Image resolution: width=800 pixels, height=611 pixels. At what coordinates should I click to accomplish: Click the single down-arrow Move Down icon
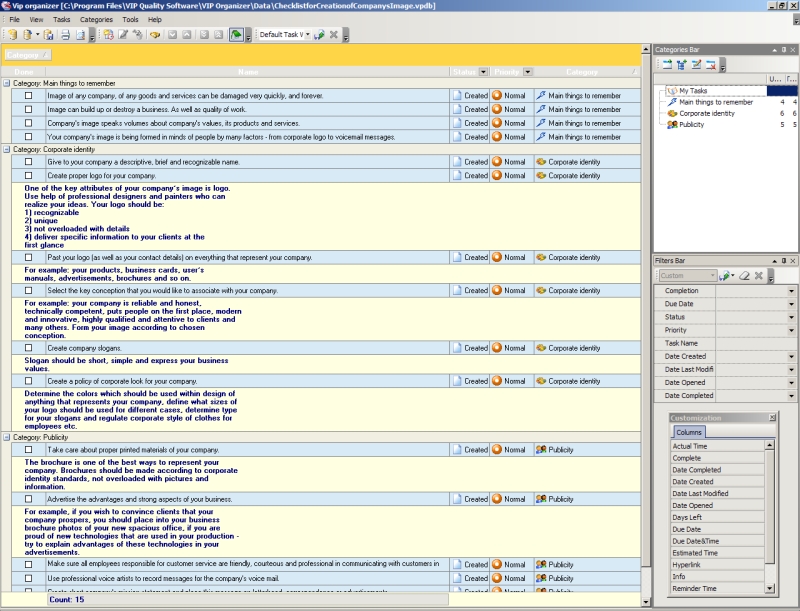(x=172, y=35)
